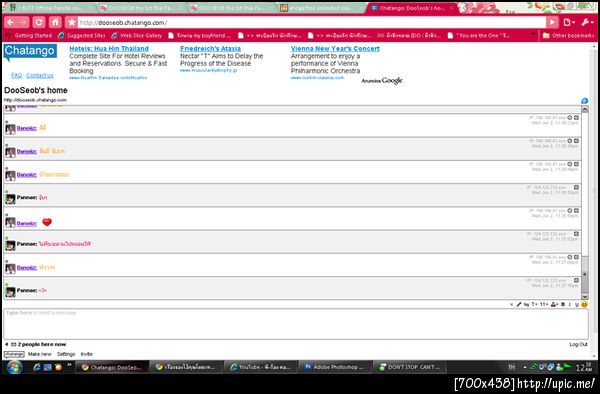Click the Danoiiz avatar beside the heart message
Image resolution: width=600 pixels, height=394 pixels.
point(10,223)
